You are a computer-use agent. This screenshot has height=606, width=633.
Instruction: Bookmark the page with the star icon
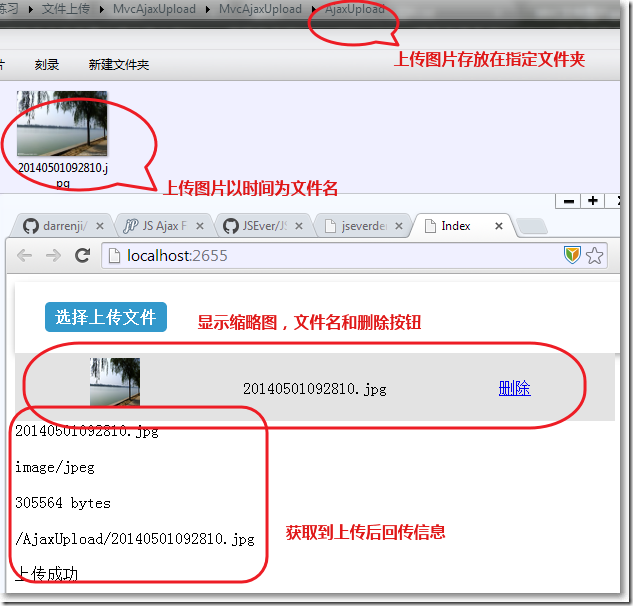594,256
